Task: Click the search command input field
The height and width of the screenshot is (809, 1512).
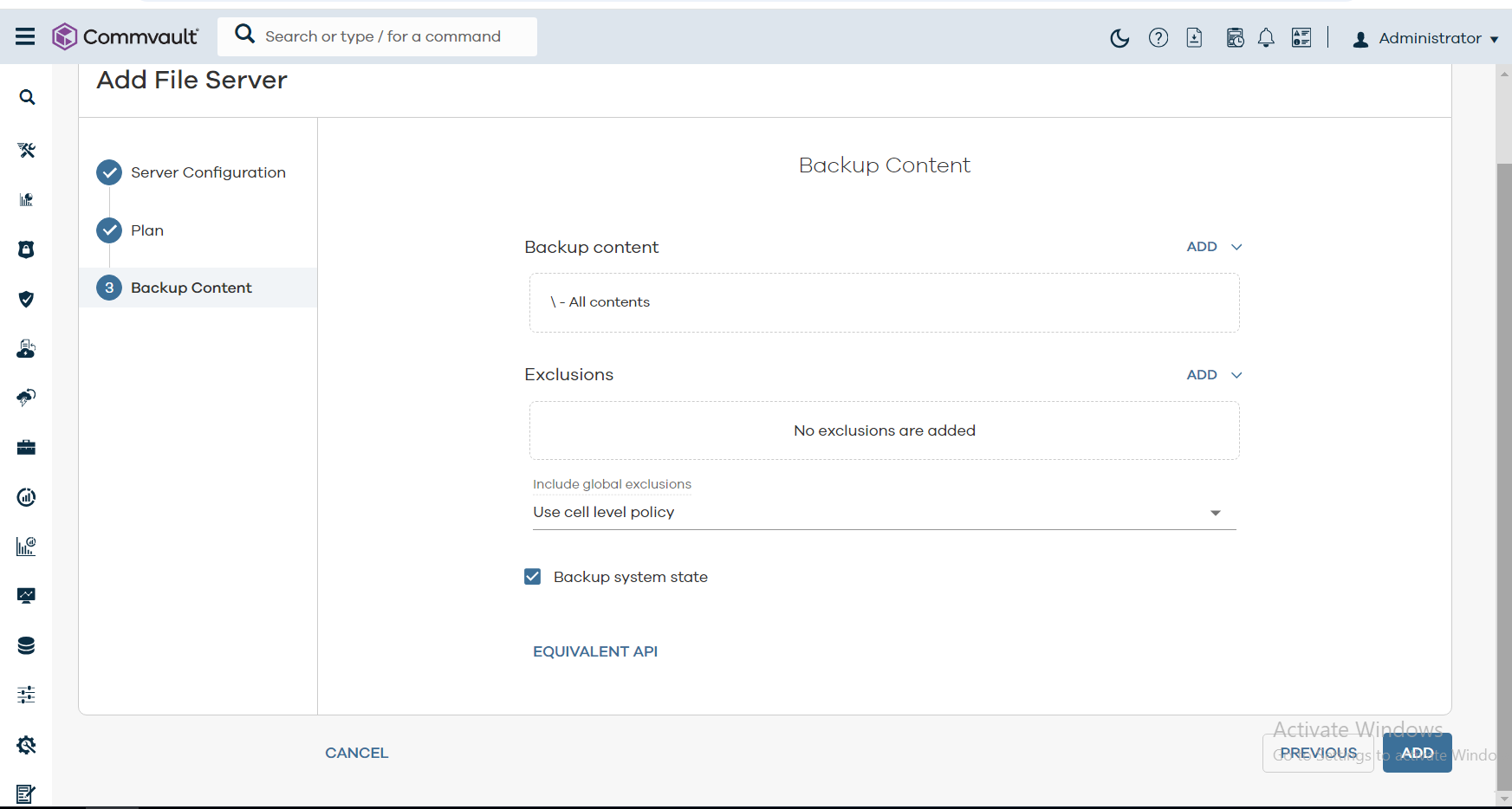Action: pyautogui.click(x=383, y=36)
